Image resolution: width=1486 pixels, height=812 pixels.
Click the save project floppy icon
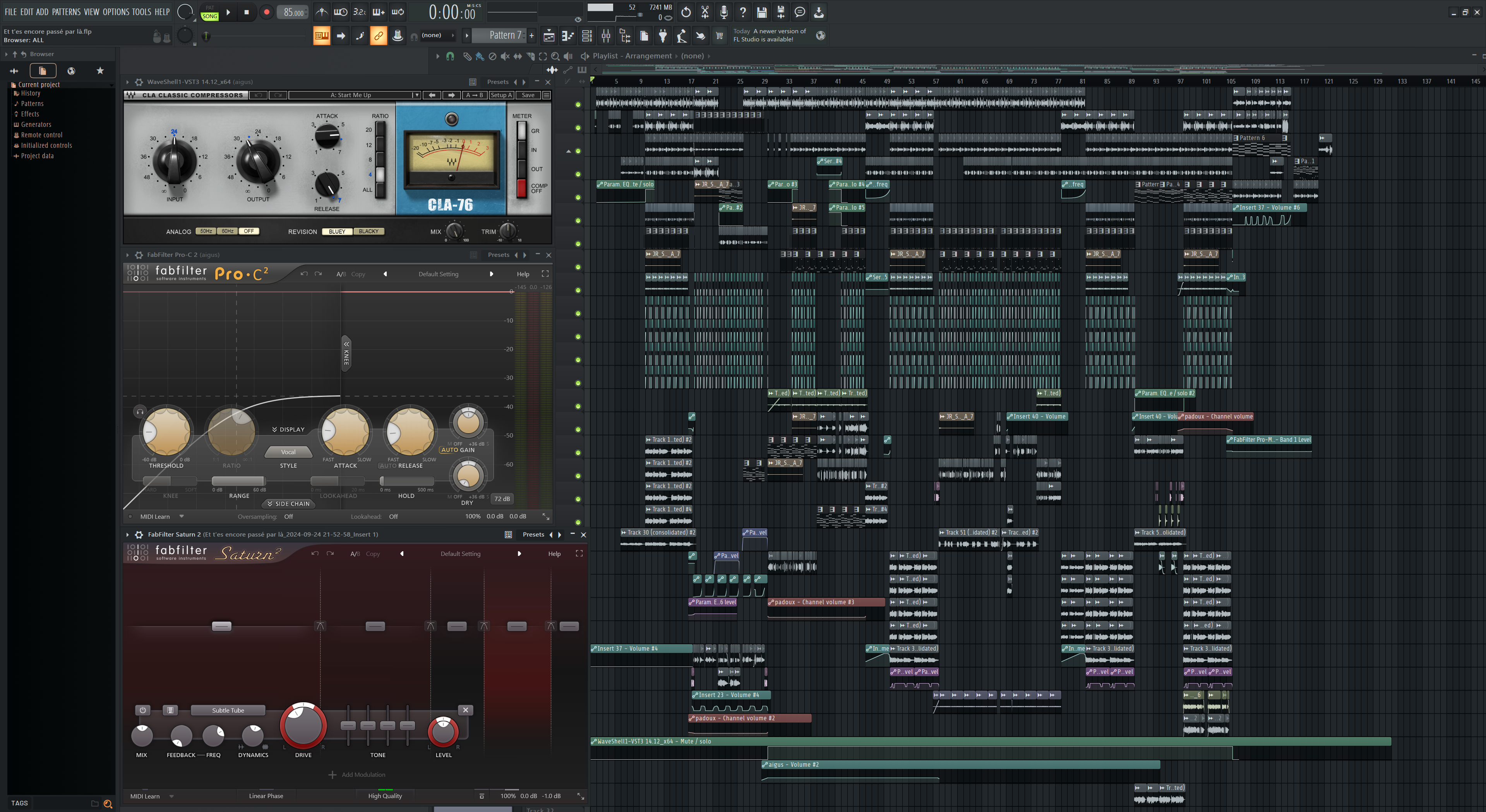tap(761, 12)
